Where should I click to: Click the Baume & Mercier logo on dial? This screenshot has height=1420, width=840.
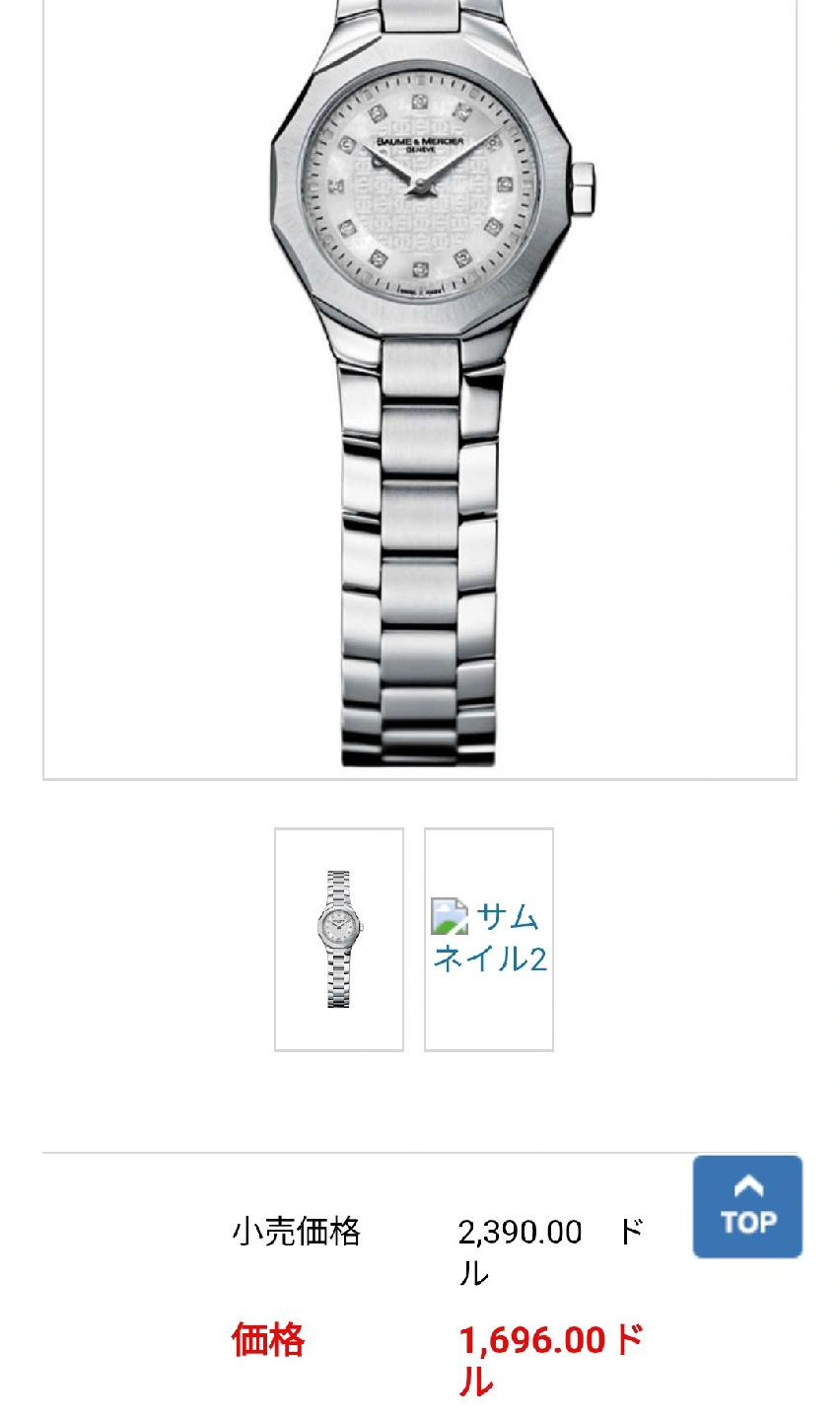click(x=420, y=144)
